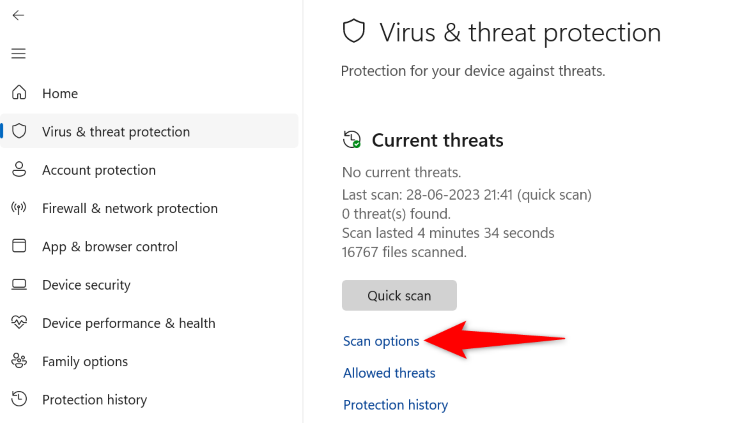The height and width of the screenshot is (423, 730).
Task: Click the Home house icon
Action: 19,93
